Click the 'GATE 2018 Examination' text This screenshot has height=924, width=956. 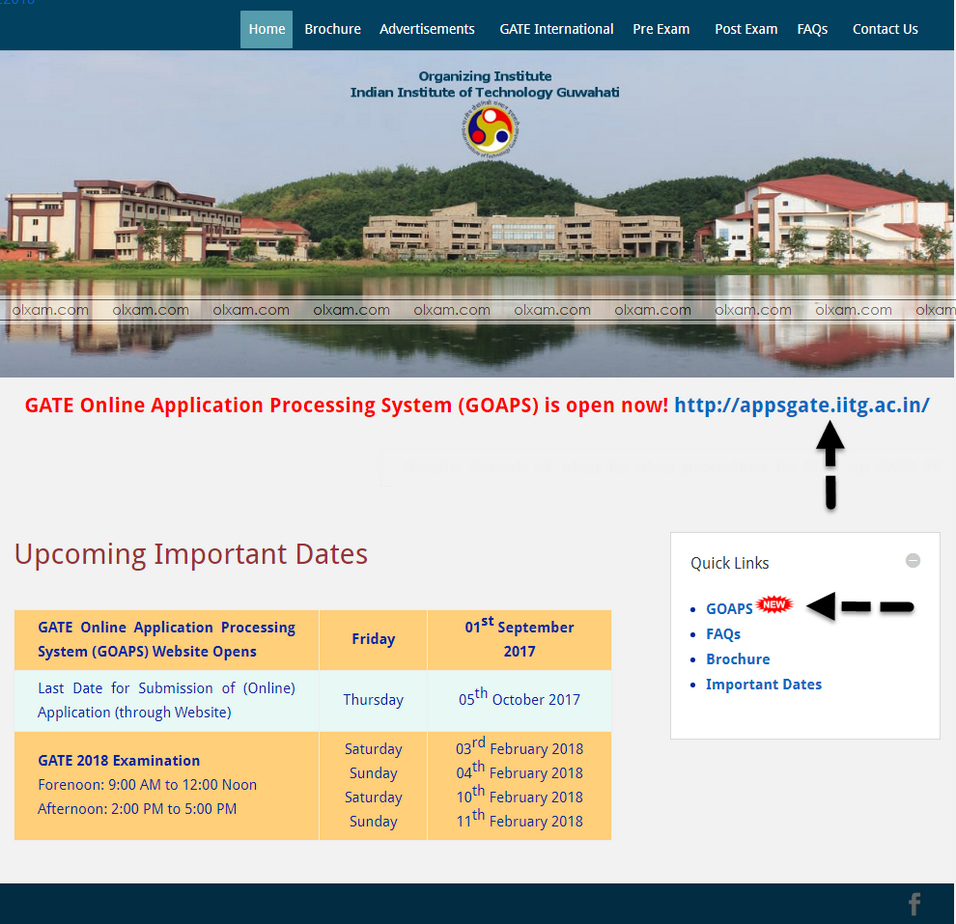coord(119,761)
